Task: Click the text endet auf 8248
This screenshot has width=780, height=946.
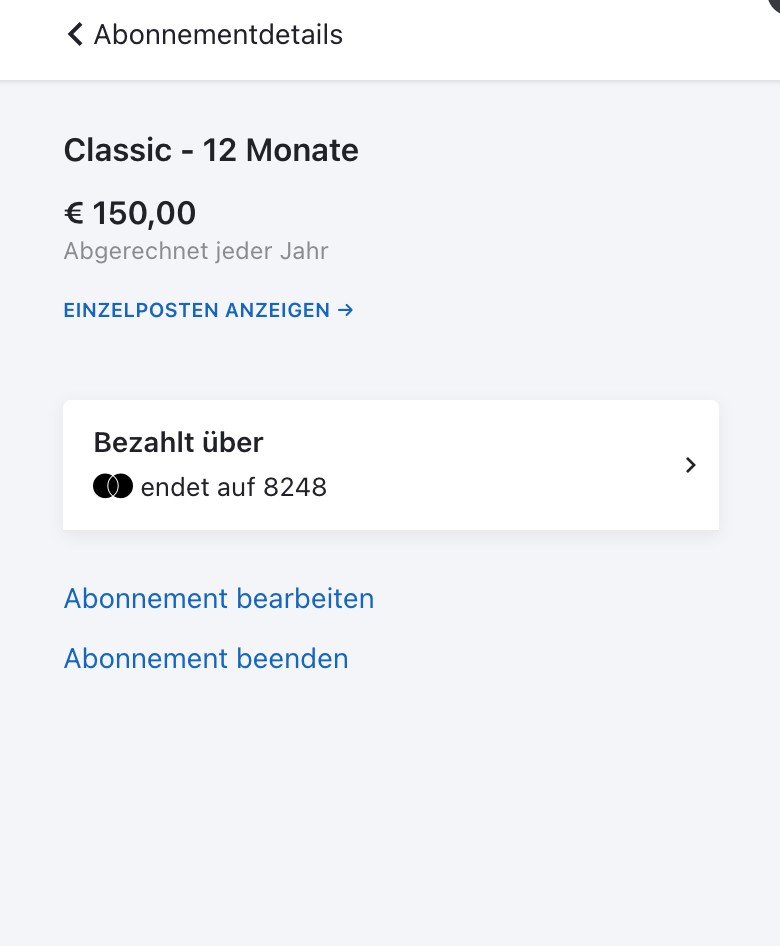Action: (234, 487)
